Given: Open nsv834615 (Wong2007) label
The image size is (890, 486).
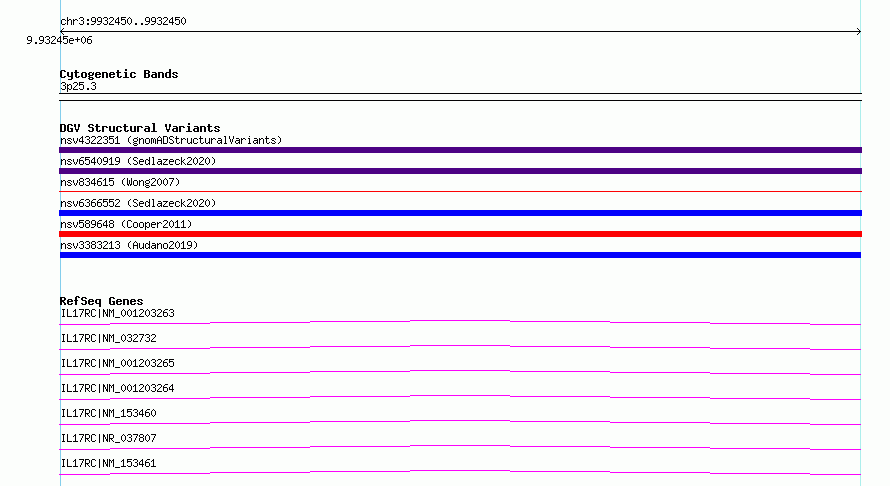Looking at the screenshot, I should pos(120,182).
